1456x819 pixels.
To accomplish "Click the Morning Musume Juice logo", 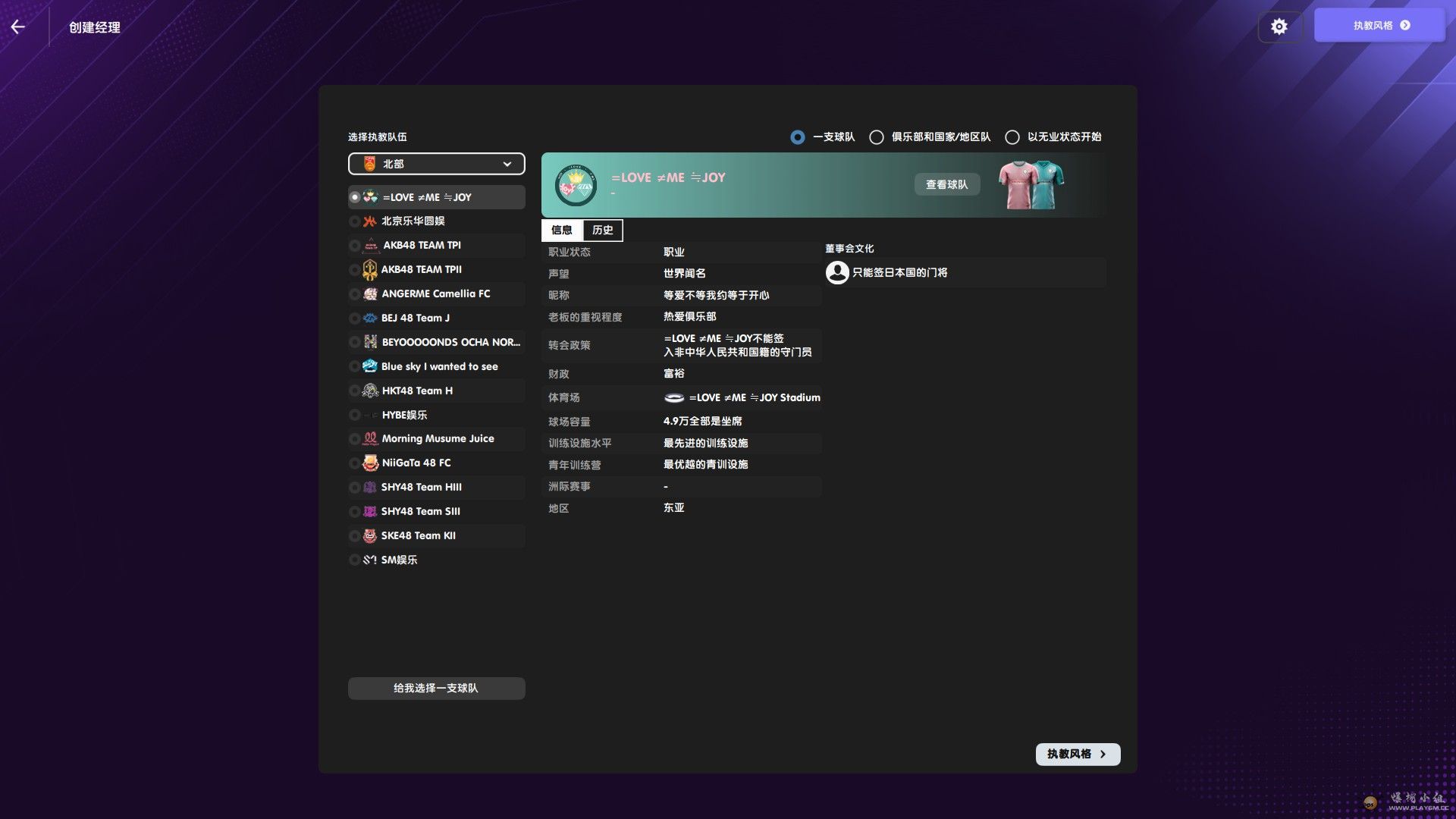I will coord(370,439).
